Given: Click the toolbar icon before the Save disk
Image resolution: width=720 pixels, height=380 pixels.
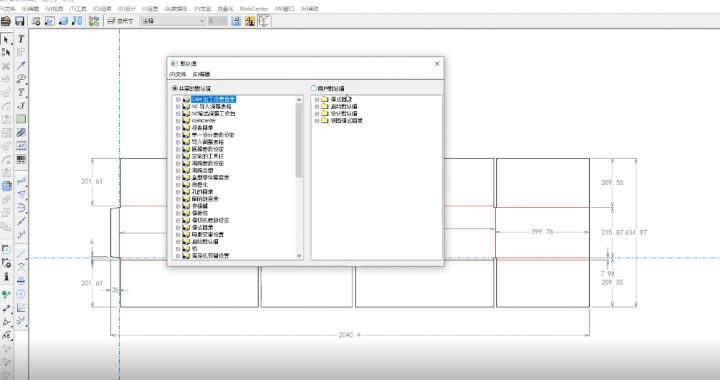Looking at the screenshot, I should 6,21.
